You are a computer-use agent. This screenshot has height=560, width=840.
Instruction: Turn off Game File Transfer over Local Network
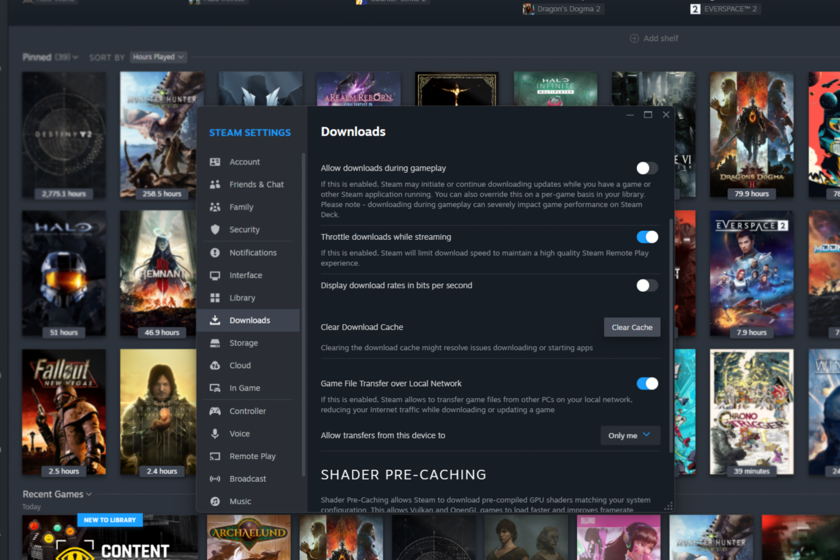pos(647,384)
